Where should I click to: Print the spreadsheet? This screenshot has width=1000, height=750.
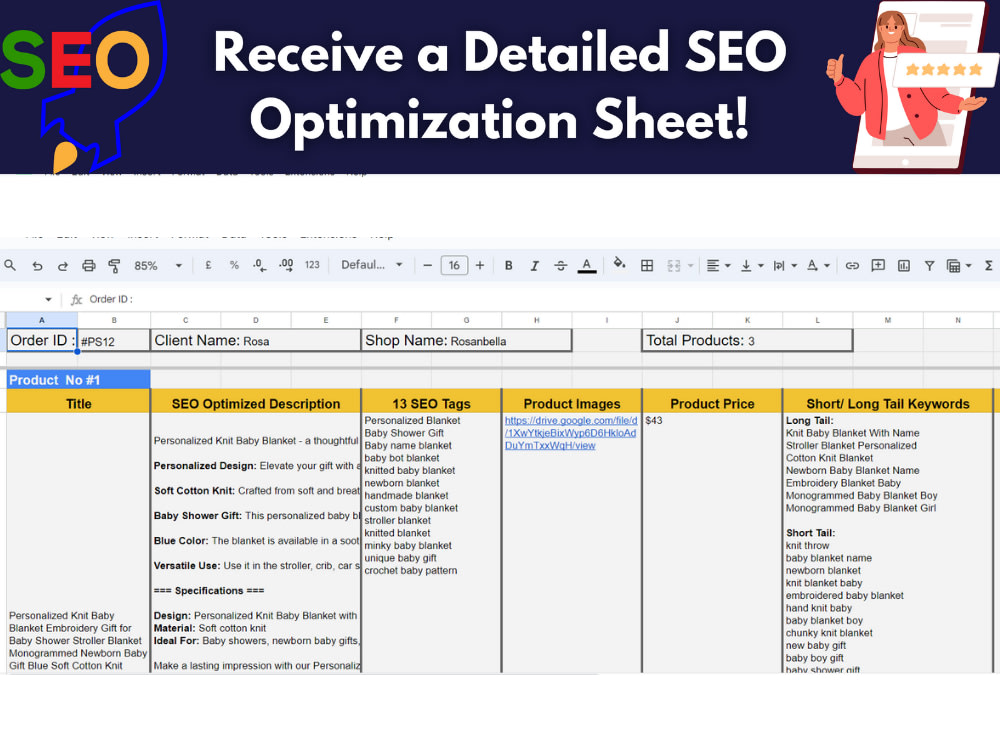(x=89, y=265)
